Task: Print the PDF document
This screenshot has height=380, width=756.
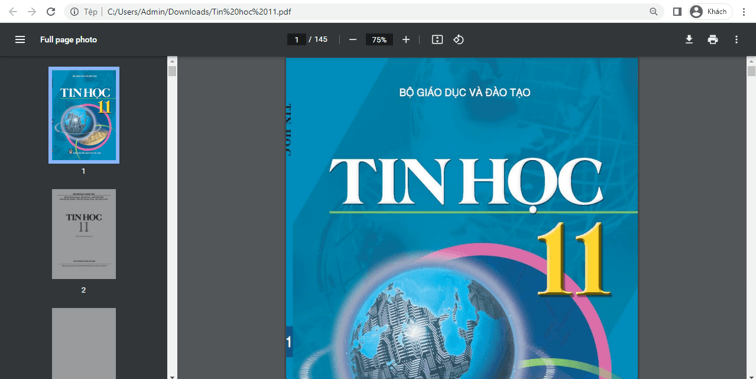Action: click(x=713, y=40)
